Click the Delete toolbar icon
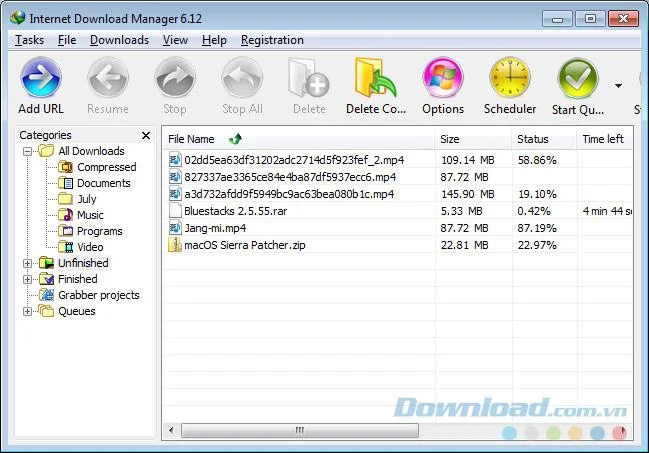 point(309,78)
